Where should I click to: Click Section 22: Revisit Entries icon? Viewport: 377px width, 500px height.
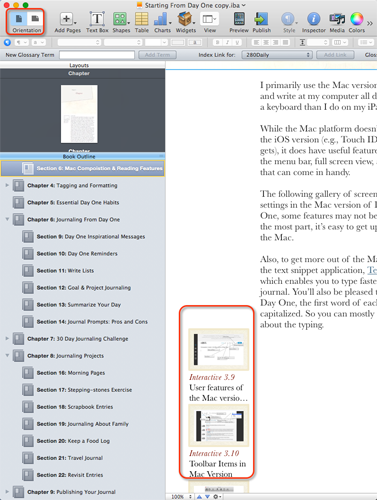pos(28,475)
